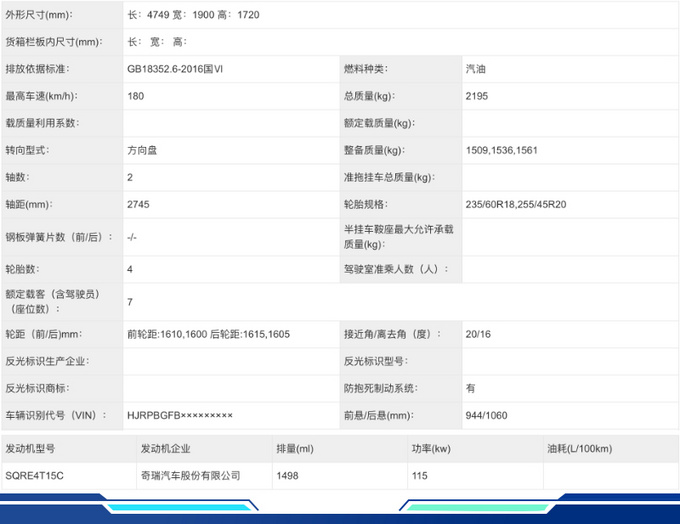The height and width of the screenshot is (524, 680).
Task: Click the 总质量(kg) label
Action: point(369,96)
